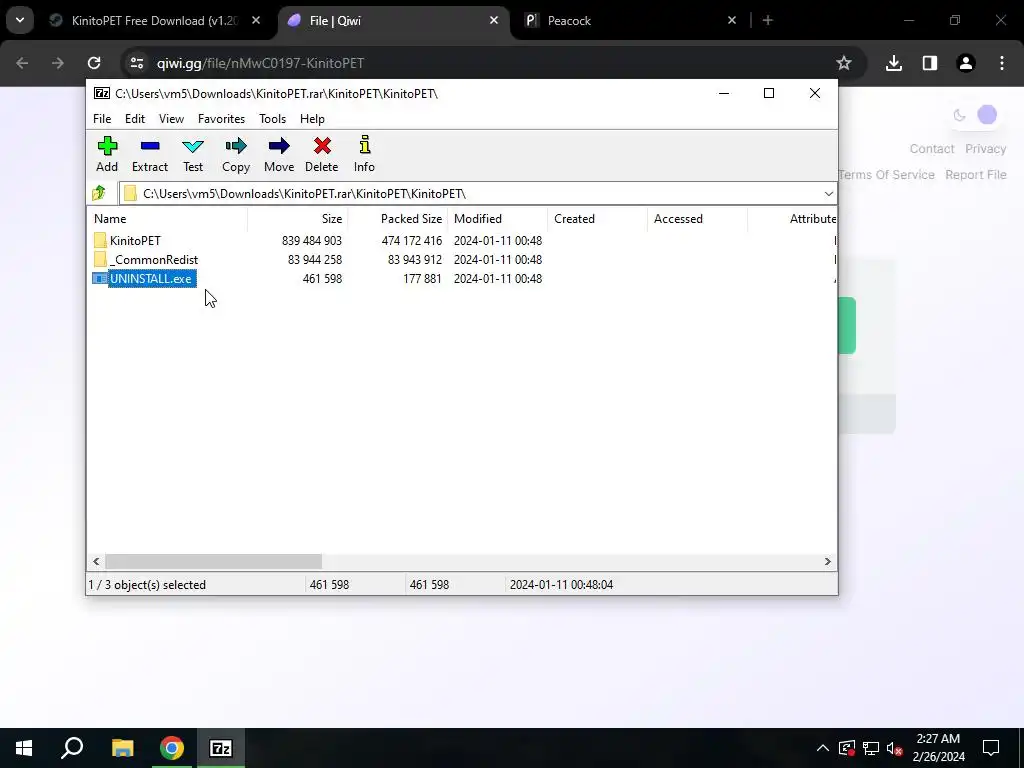Select UNINSTALL.exe file name
The width and height of the screenshot is (1024, 768).
(x=151, y=279)
